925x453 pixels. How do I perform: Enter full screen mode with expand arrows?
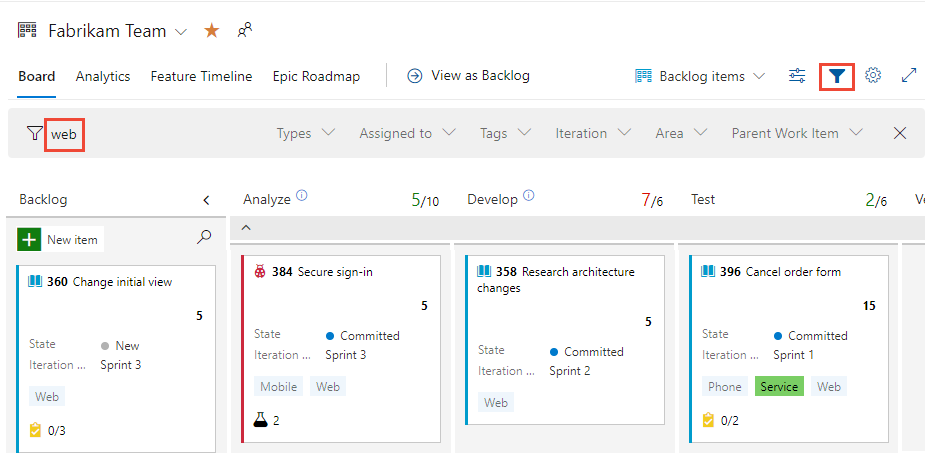[x=909, y=76]
